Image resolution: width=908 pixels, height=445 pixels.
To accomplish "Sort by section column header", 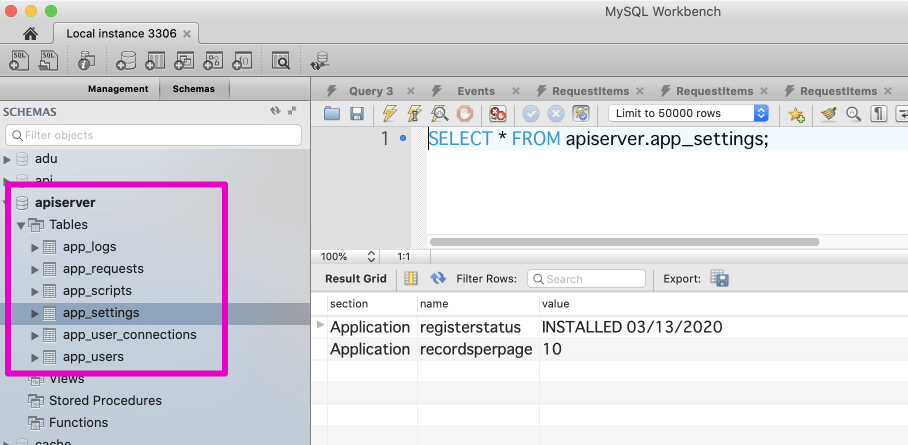I will coord(372,304).
